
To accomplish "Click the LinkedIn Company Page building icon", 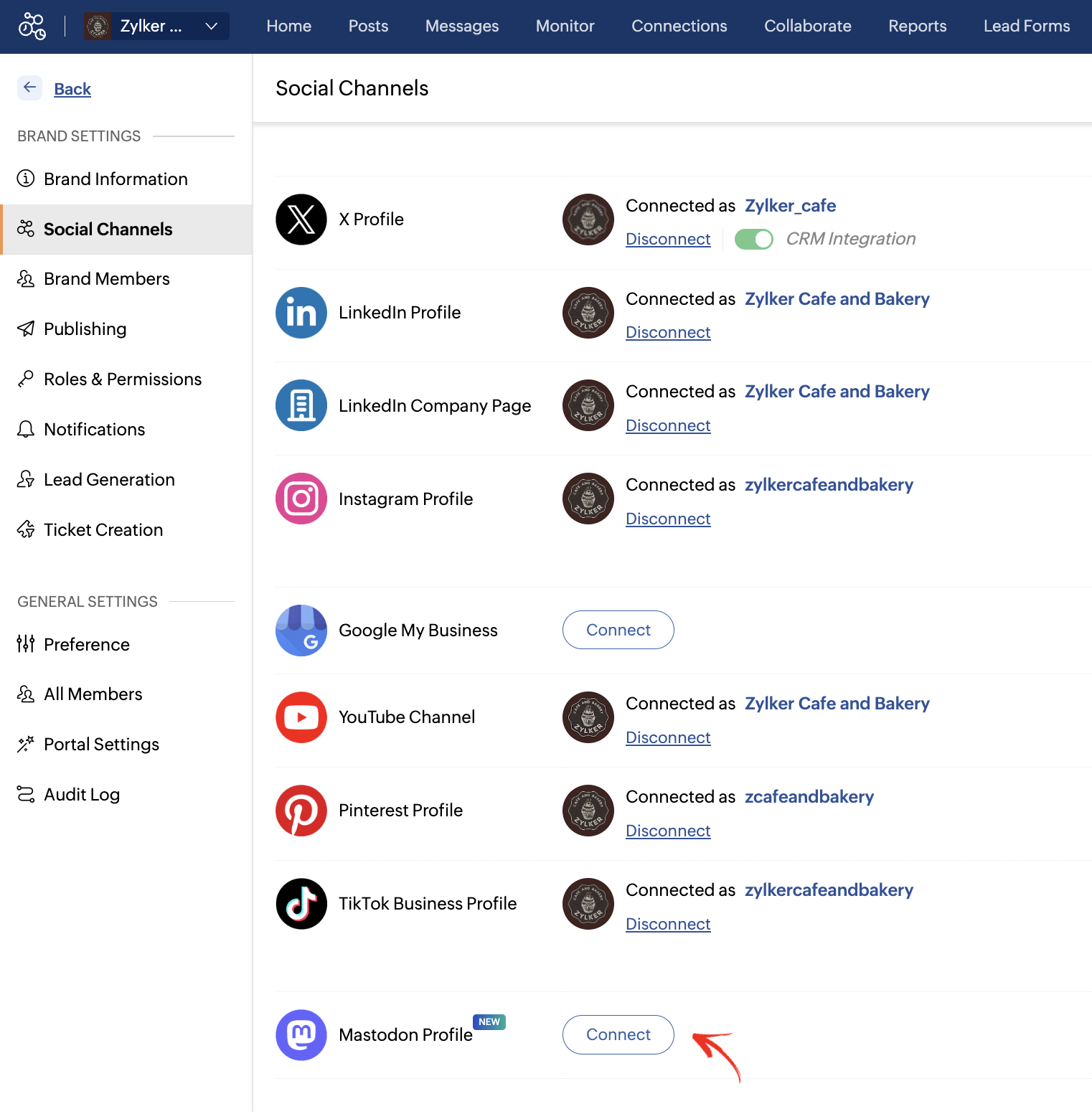I will tap(301, 405).
